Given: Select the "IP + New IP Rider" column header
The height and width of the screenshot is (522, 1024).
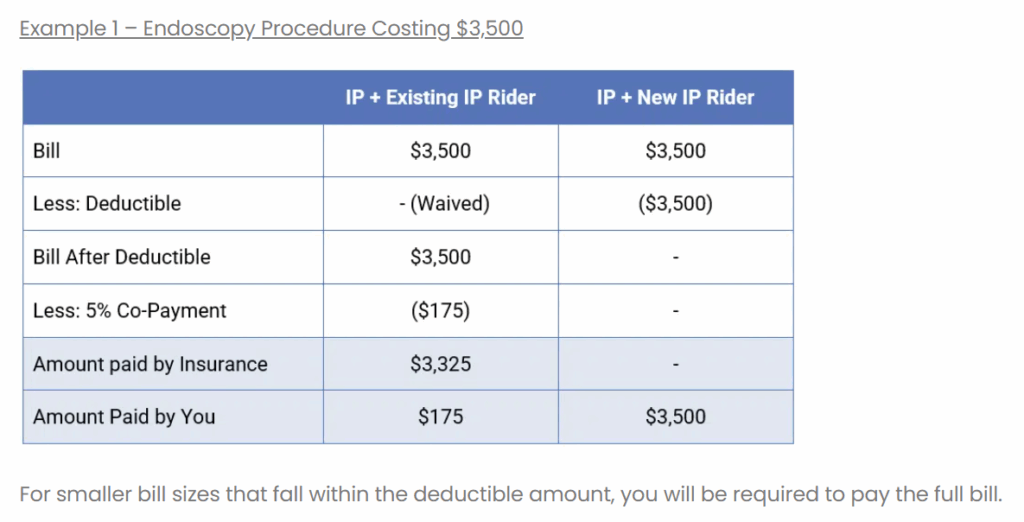Looking at the screenshot, I should [675, 97].
